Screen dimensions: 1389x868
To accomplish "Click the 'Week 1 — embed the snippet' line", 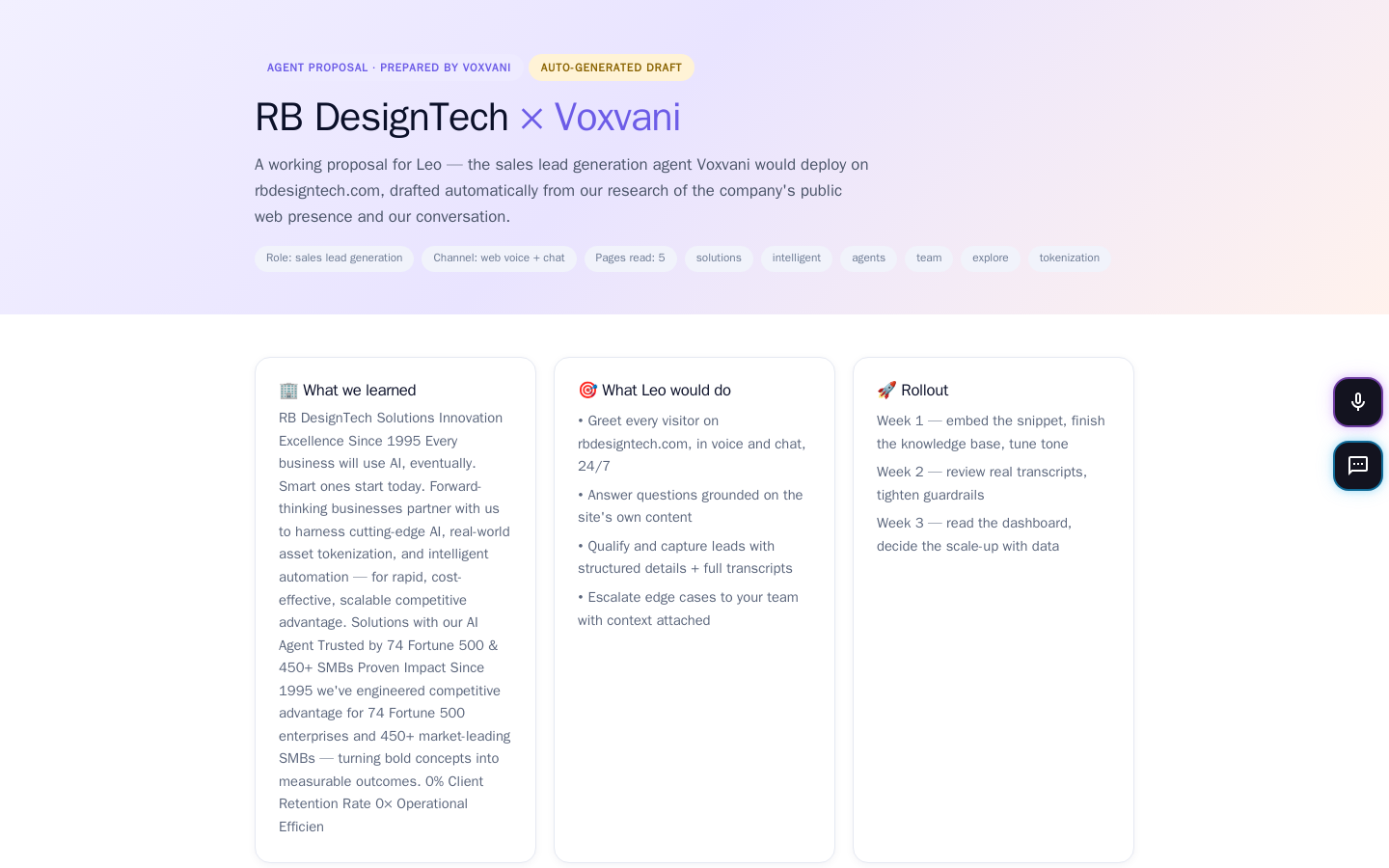I will [993, 432].
